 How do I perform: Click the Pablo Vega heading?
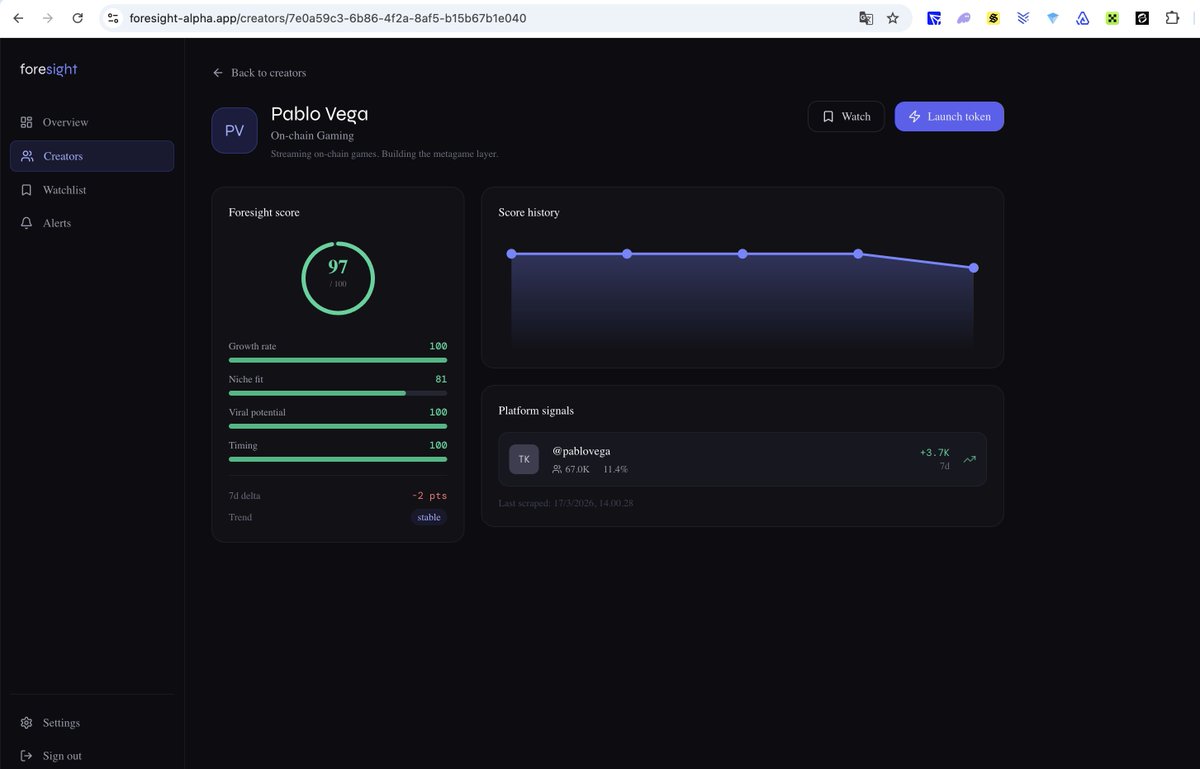click(x=319, y=114)
